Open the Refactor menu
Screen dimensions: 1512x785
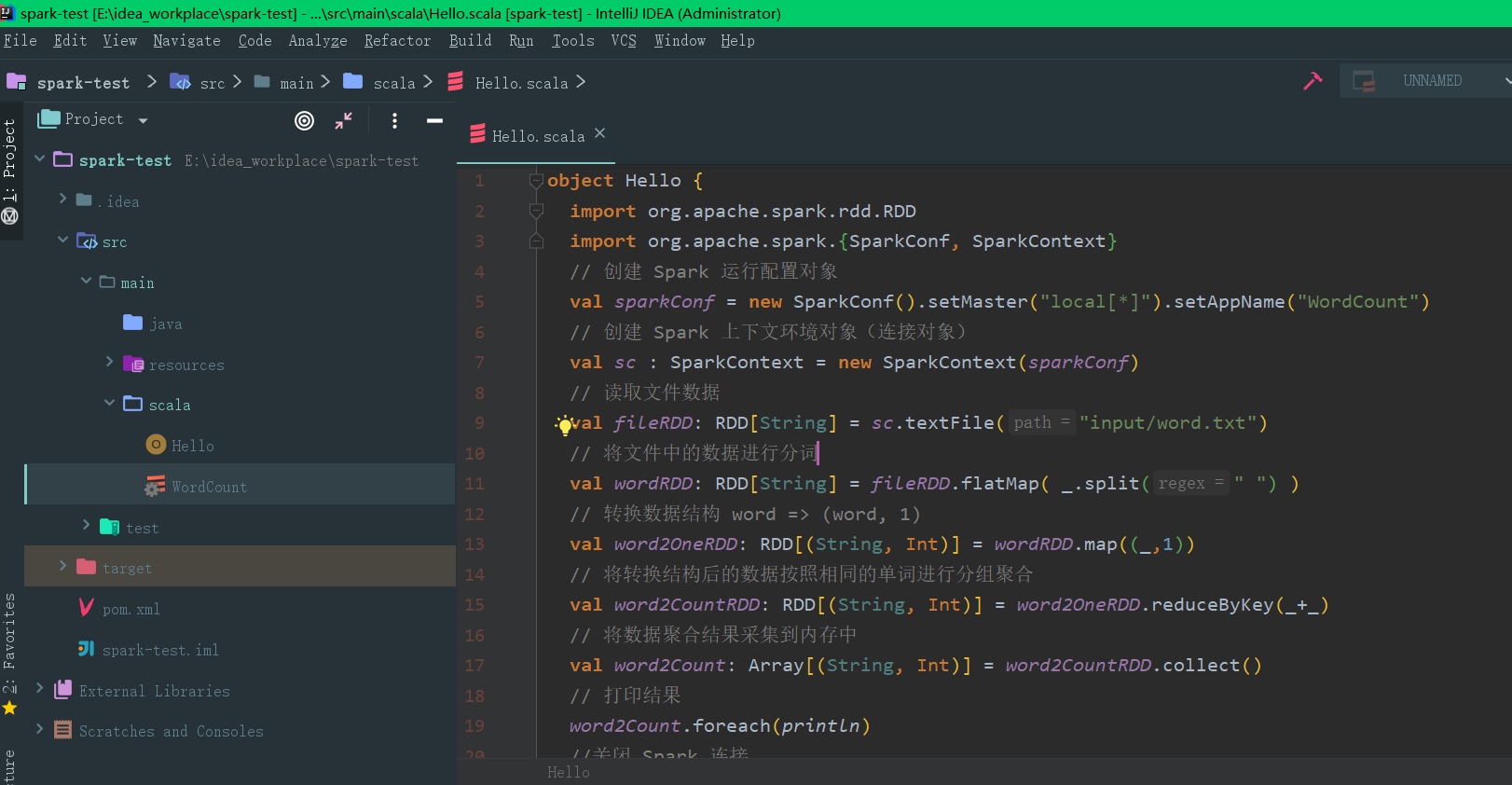pyautogui.click(x=397, y=41)
